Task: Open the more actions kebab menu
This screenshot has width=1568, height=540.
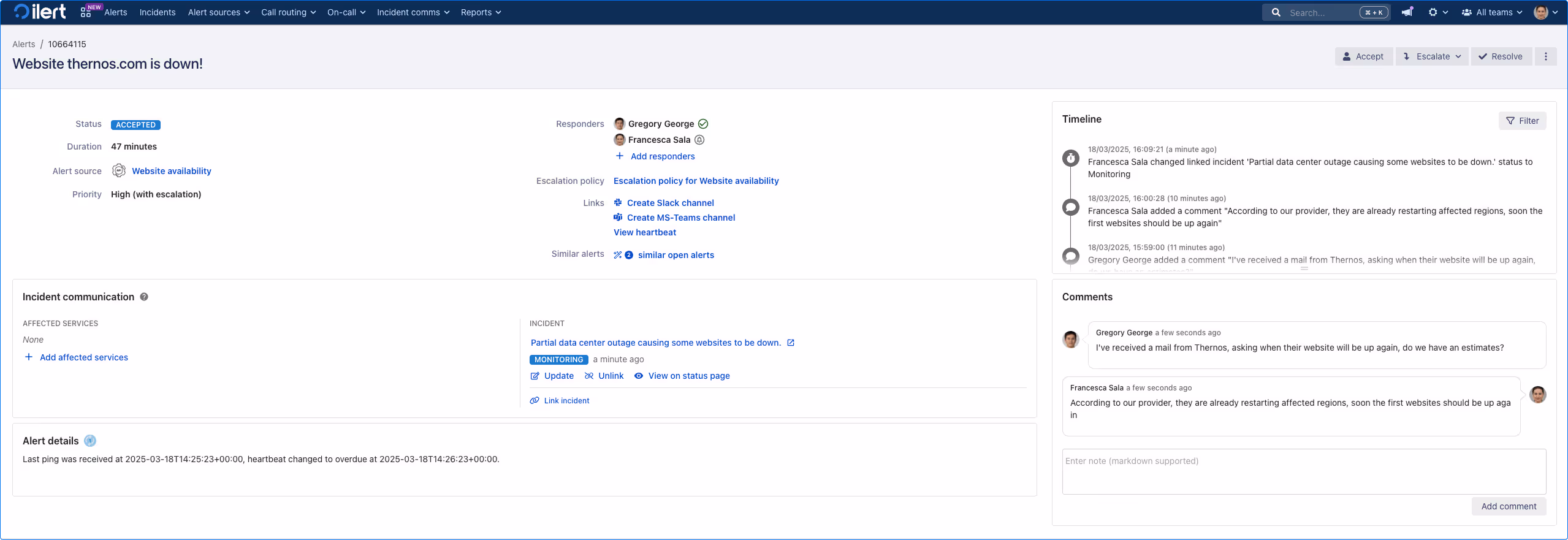Action: [1545, 56]
